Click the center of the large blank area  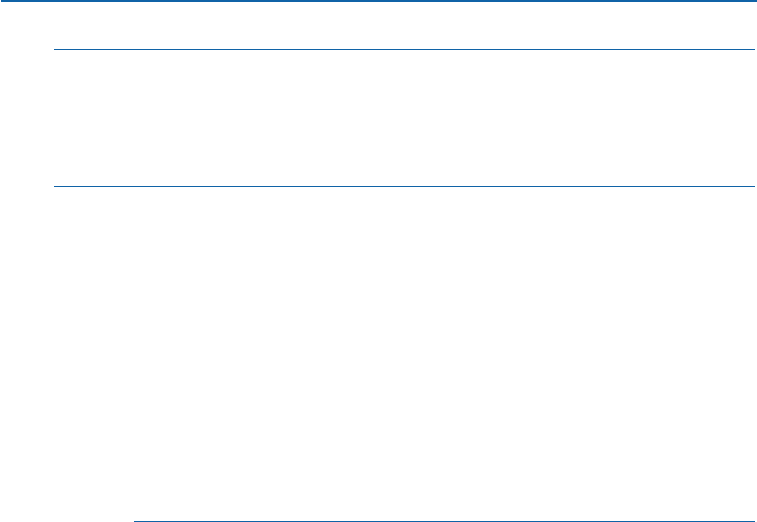pyautogui.click(x=403, y=352)
